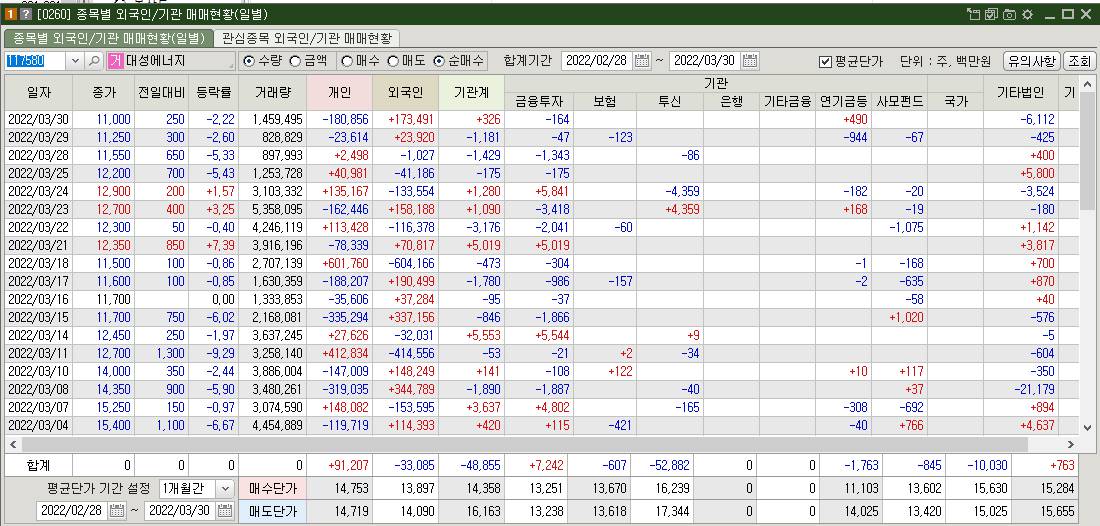Select the 2022/03/18 date row cell
Viewport: 1100px width, 526px height.
pos(39,264)
